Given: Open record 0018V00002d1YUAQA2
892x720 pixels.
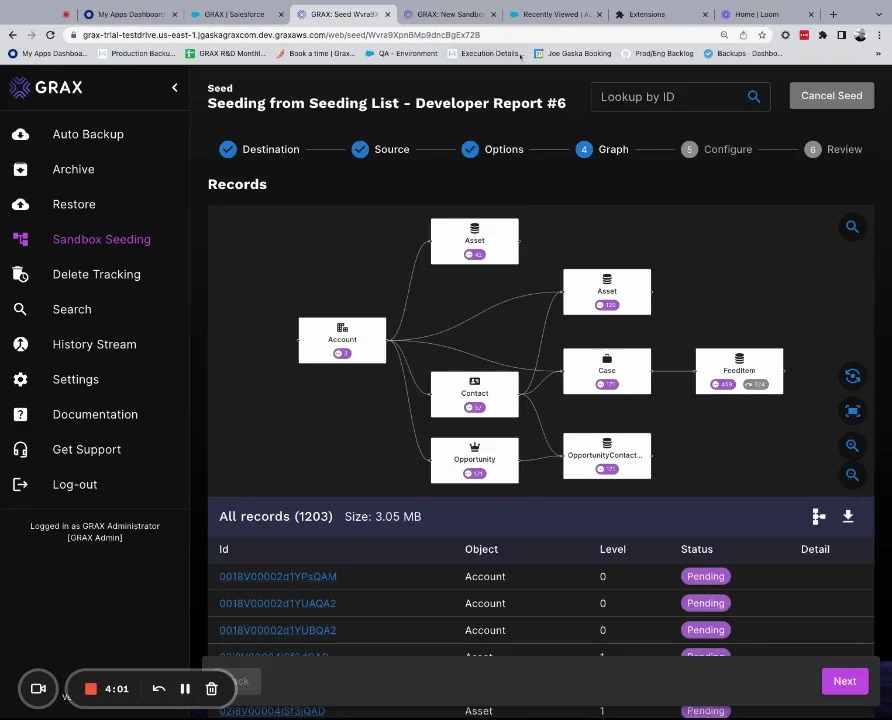Looking at the screenshot, I should [x=278, y=603].
